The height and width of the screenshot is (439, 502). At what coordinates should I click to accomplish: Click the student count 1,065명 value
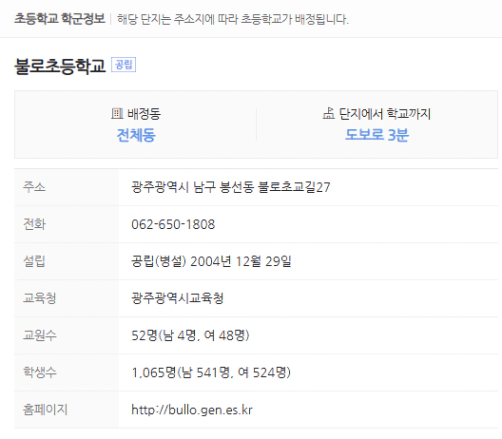211,372
